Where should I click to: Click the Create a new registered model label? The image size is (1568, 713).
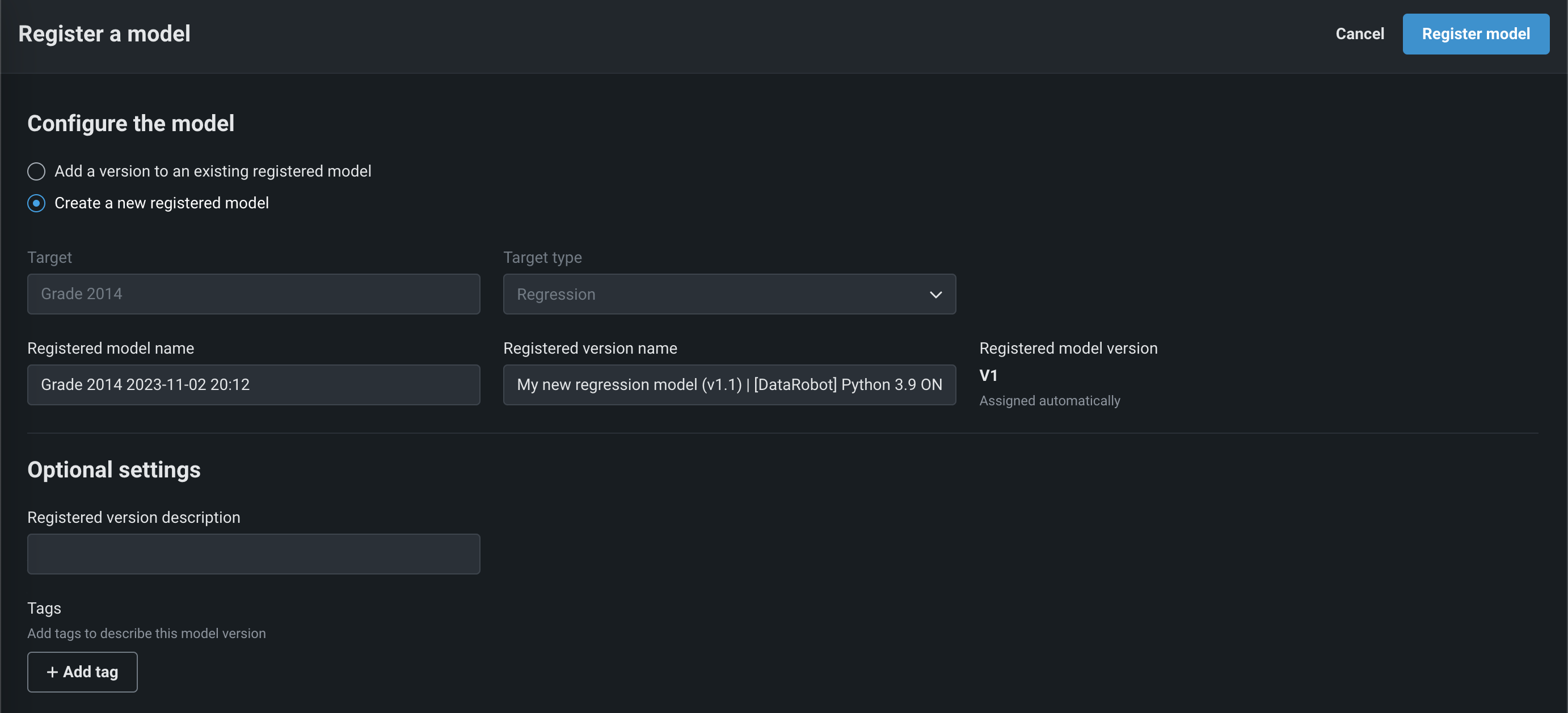[161, 203]
